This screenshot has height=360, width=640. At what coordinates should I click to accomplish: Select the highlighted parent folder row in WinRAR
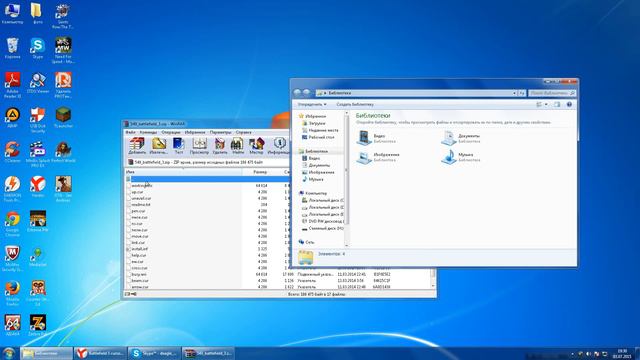(207, 179)
